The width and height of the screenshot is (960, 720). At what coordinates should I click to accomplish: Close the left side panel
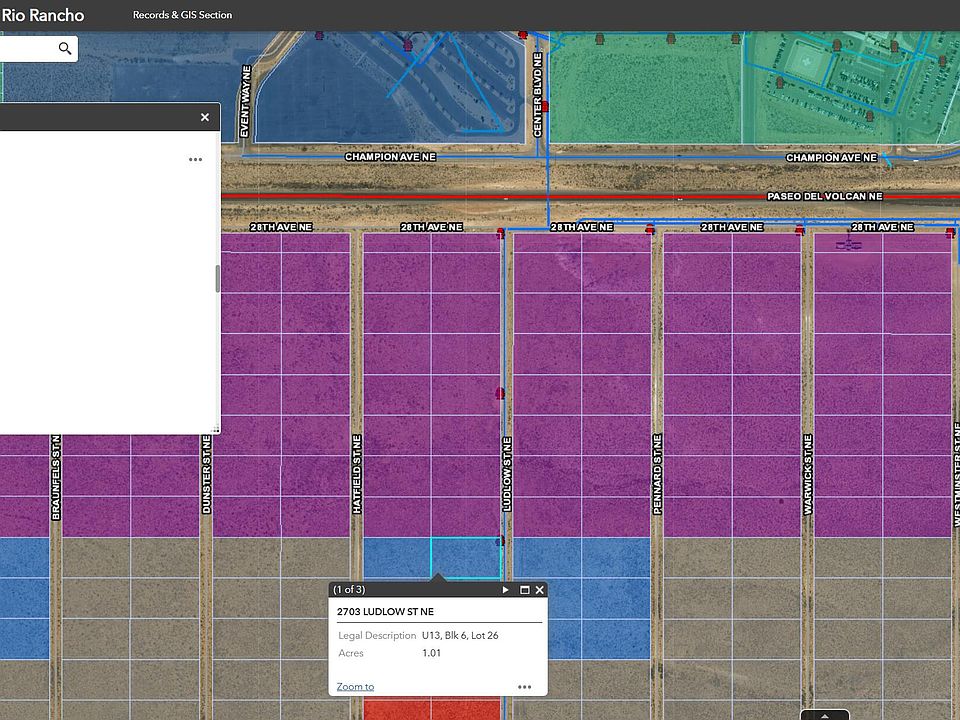coord(205,117)
